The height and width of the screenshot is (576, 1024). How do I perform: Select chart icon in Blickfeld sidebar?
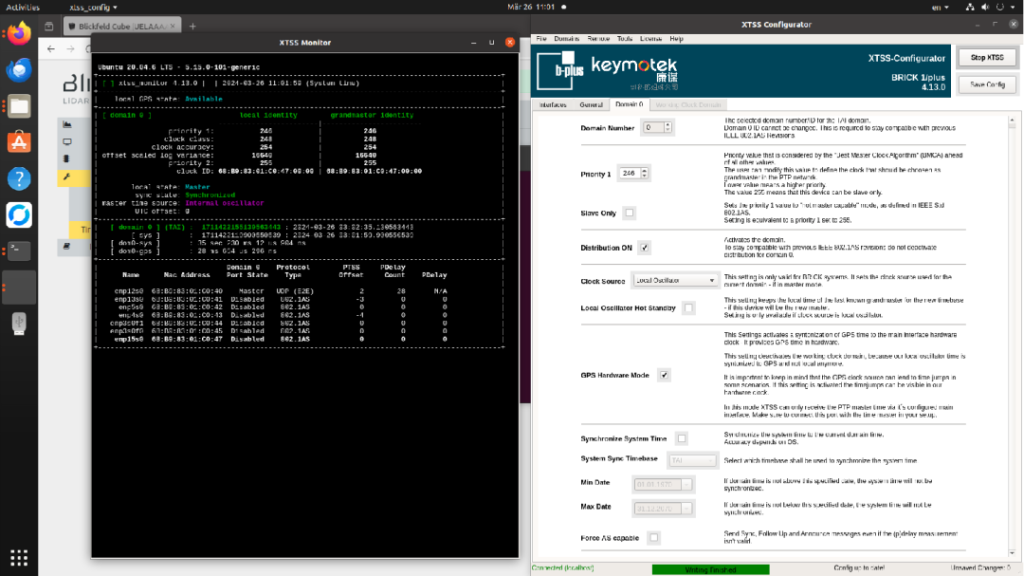(x=67, y=124)
